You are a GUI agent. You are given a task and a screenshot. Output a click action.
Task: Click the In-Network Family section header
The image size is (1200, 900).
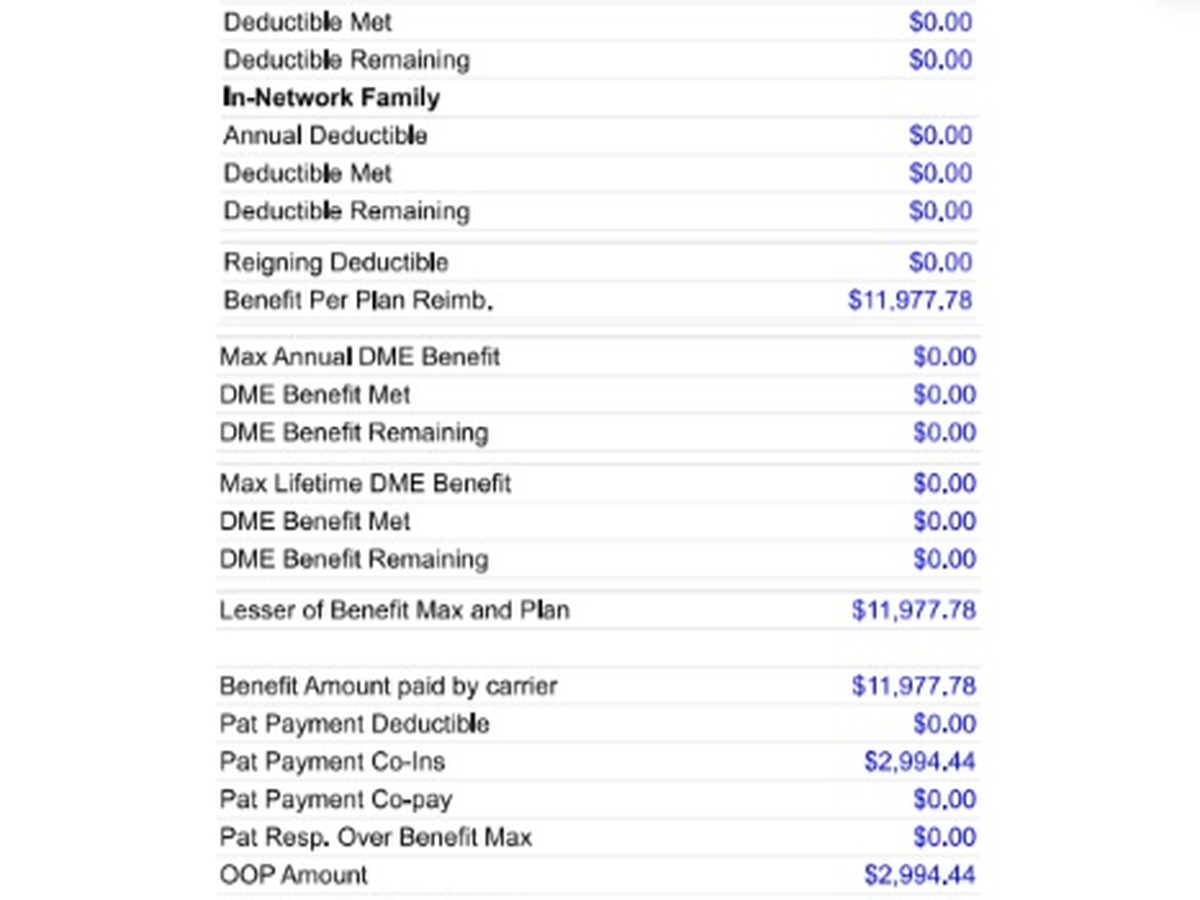(331, 98)
